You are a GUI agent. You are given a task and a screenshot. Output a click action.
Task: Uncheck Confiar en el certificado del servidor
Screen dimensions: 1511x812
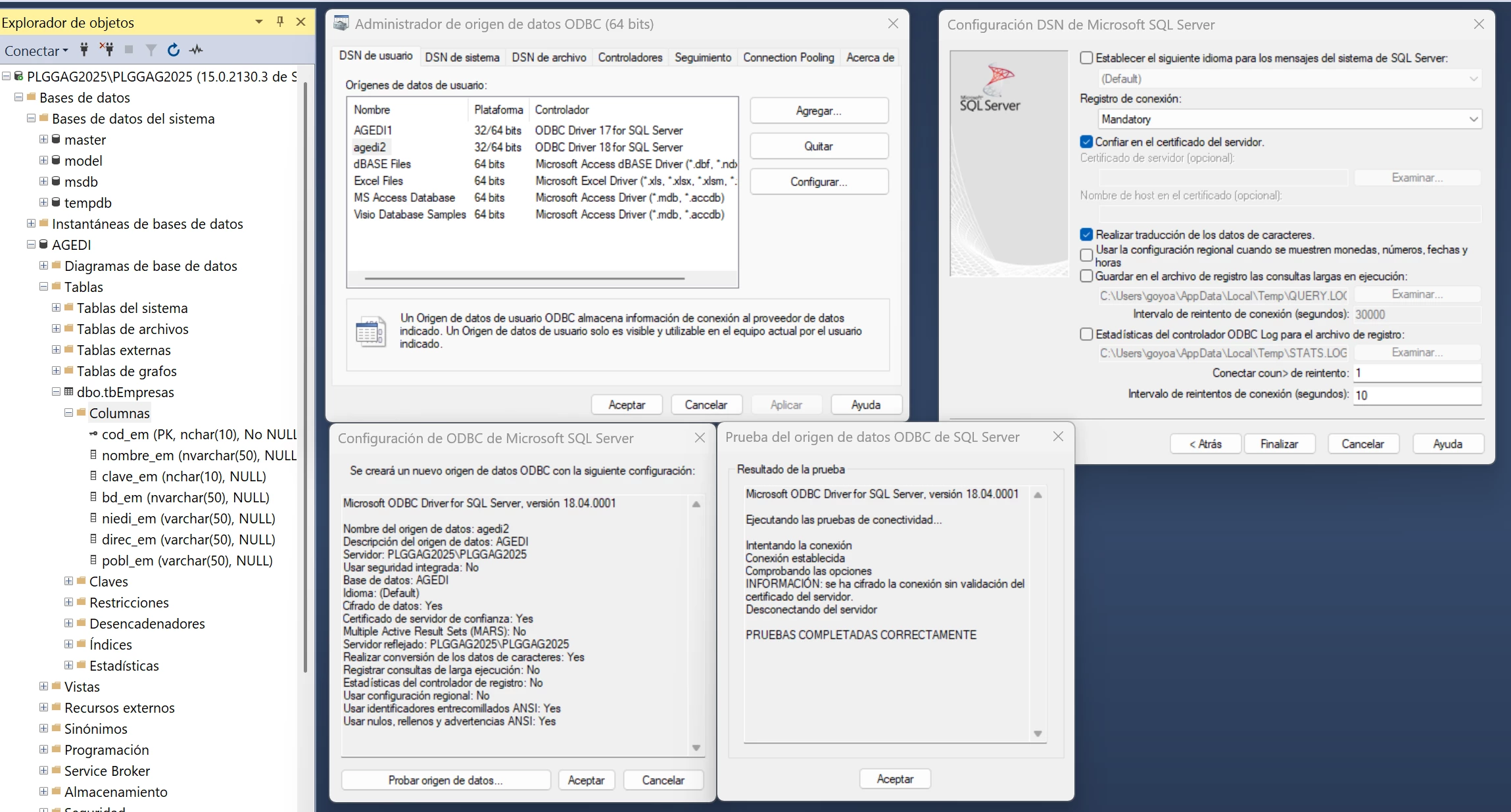coord(1086,141)
